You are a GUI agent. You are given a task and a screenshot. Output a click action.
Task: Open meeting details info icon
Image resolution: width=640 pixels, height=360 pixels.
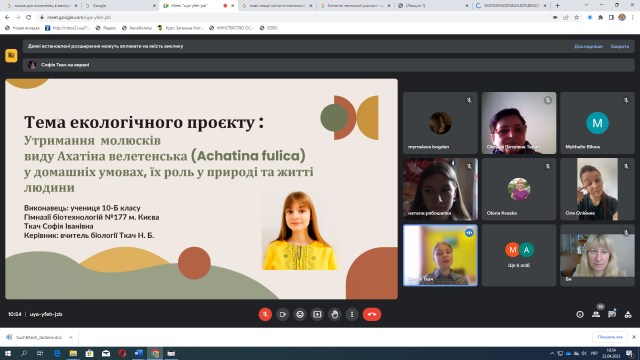[x=580, y=314]
